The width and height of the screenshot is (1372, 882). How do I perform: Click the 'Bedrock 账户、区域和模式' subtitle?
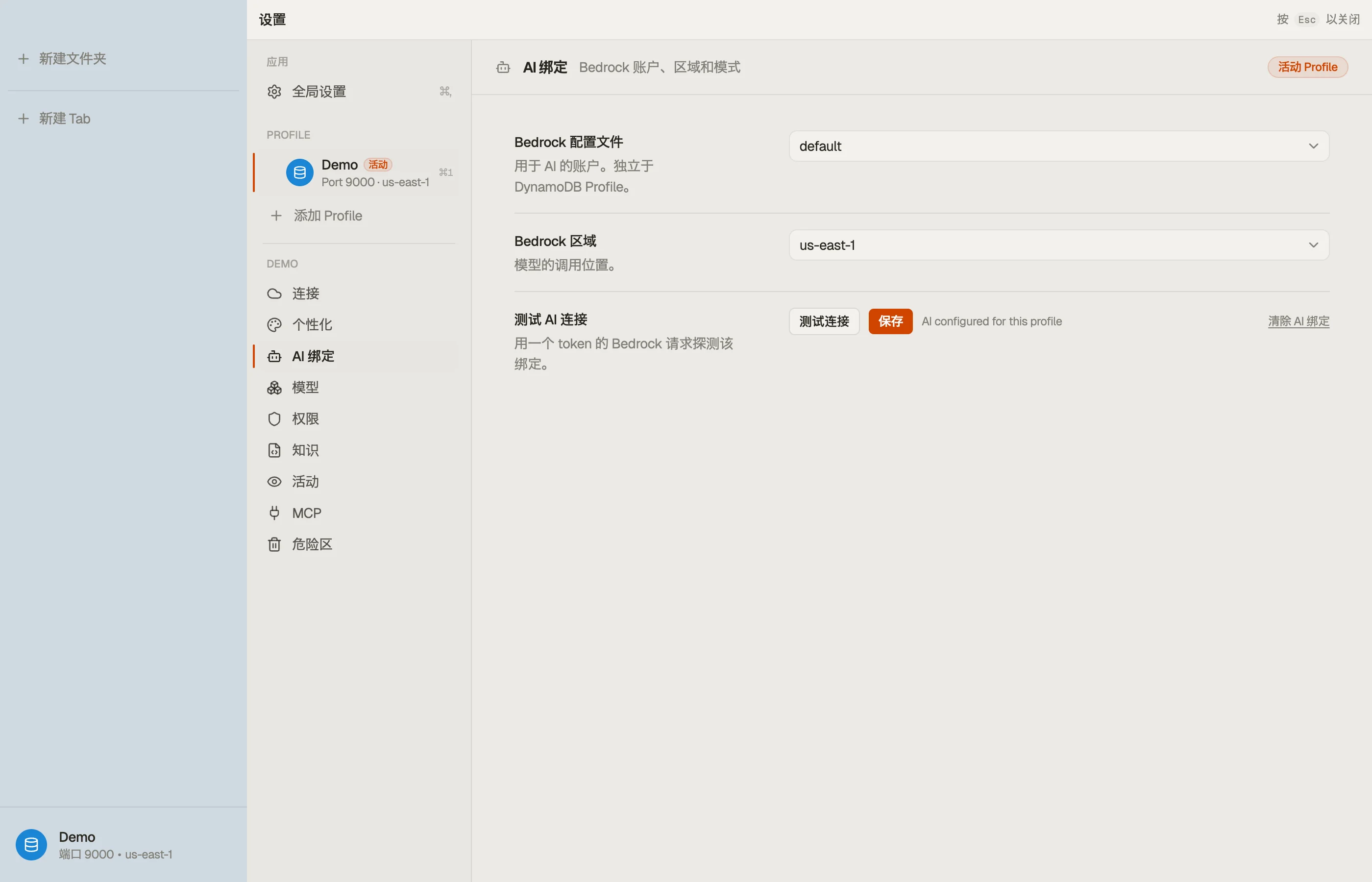pos(660,68)
